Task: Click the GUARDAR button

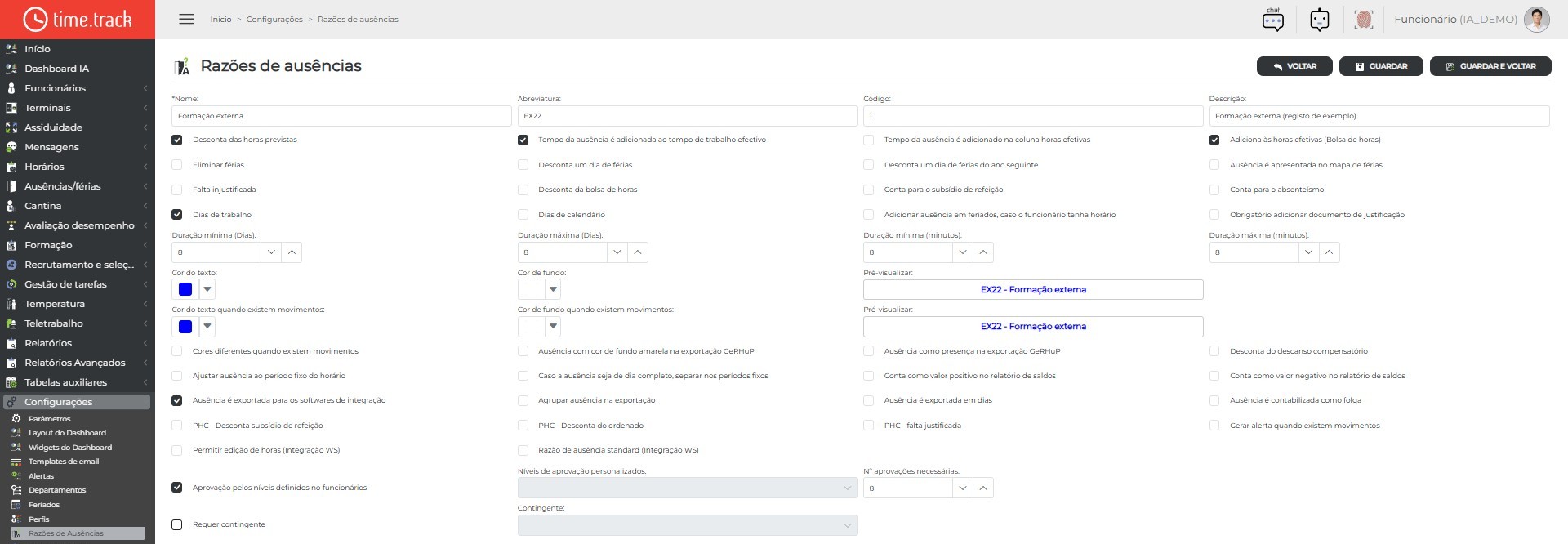Action: 1381,66
